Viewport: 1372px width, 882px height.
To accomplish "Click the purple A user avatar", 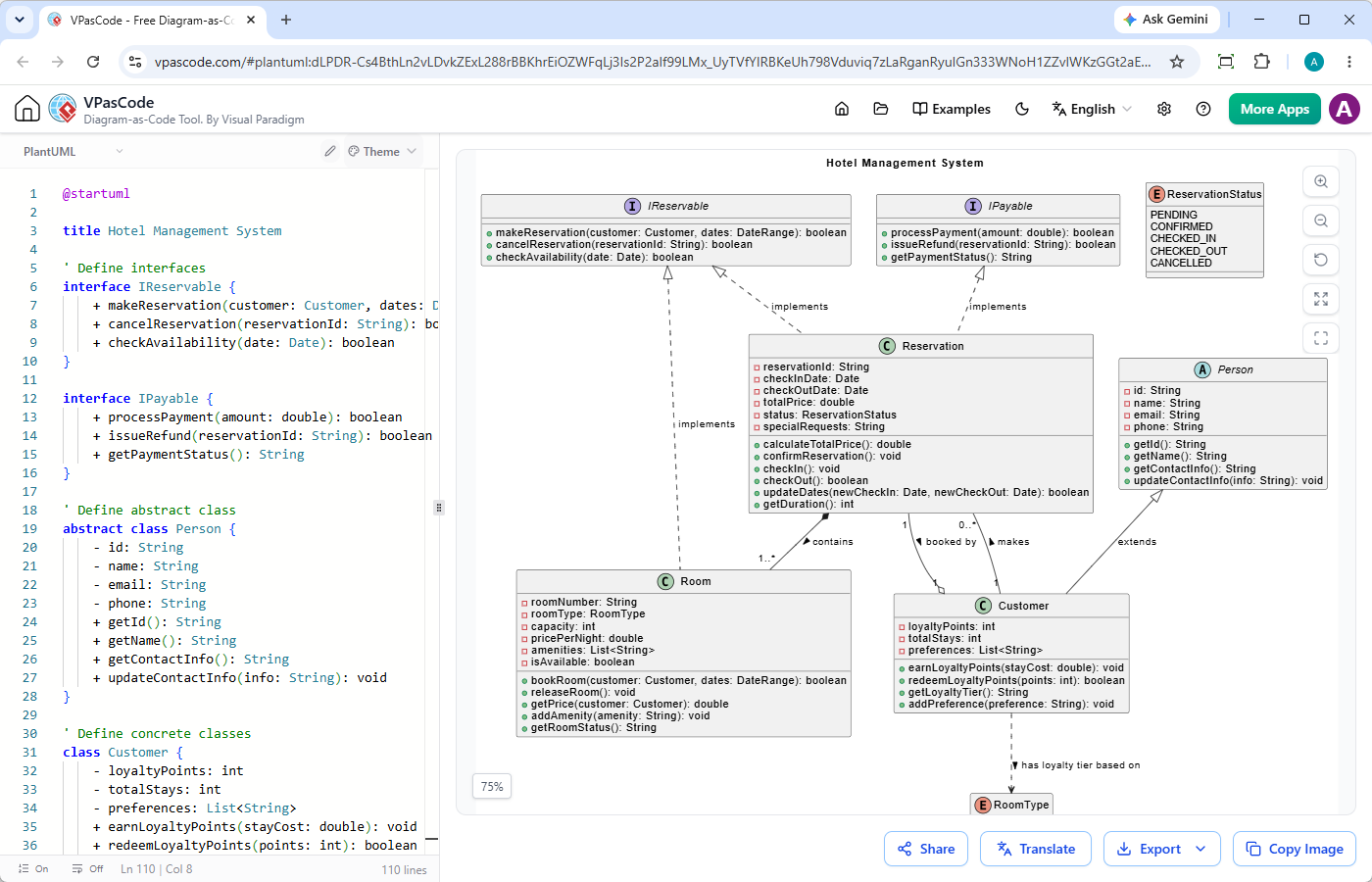I will point(1345,109).
